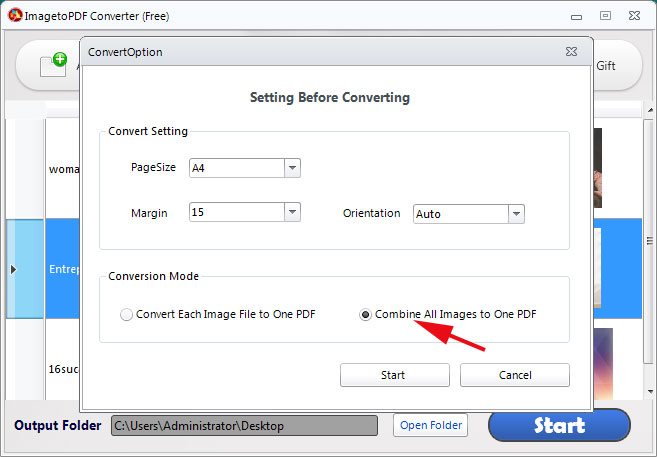Click the Output Folder path field
Image resolution: width=657 pixels, height=457 pixels.
[244, 426]
